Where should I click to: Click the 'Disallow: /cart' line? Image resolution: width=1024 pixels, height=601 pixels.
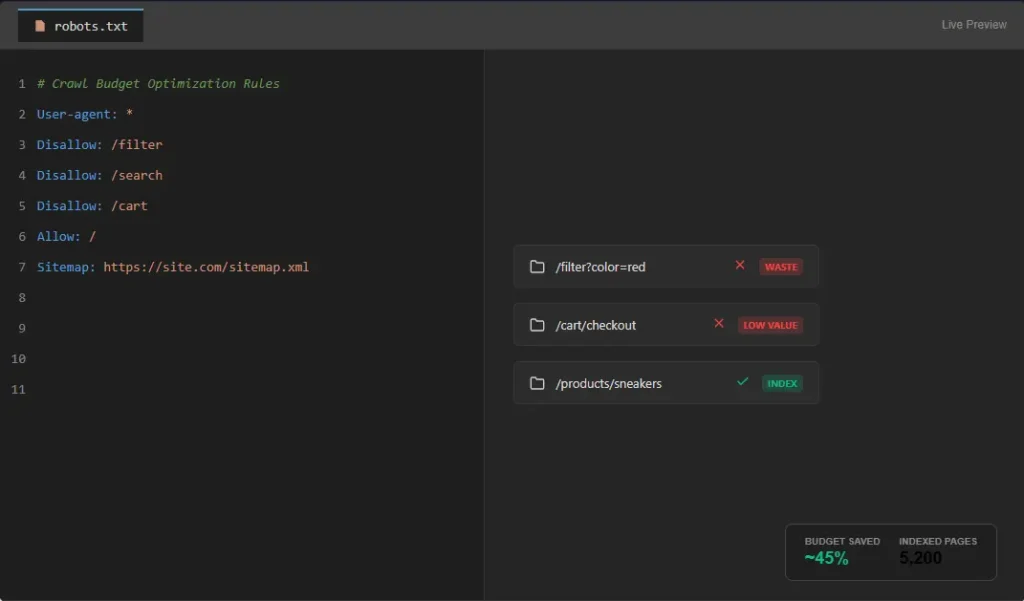click(x=92, y=206)
